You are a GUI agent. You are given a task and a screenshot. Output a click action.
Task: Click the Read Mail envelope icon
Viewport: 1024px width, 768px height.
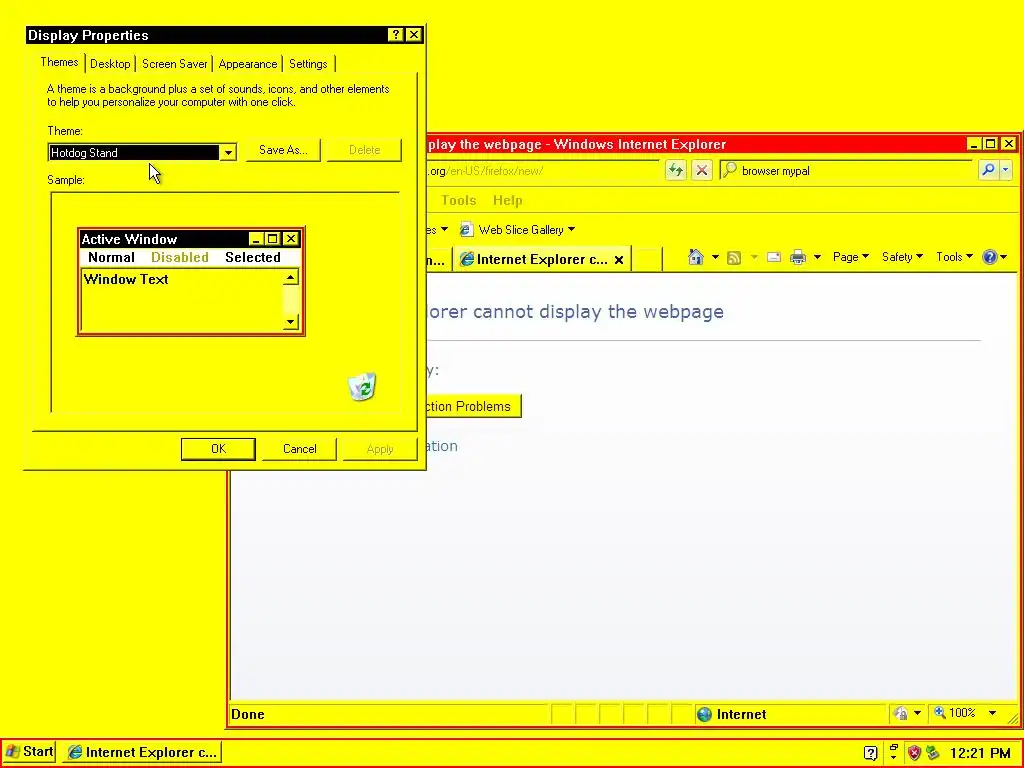pos(774,257)
